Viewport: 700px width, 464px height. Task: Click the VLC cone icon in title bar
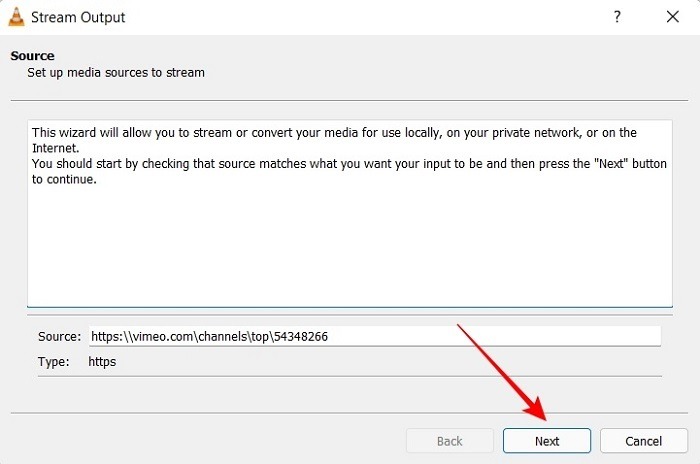coord(16,17)
